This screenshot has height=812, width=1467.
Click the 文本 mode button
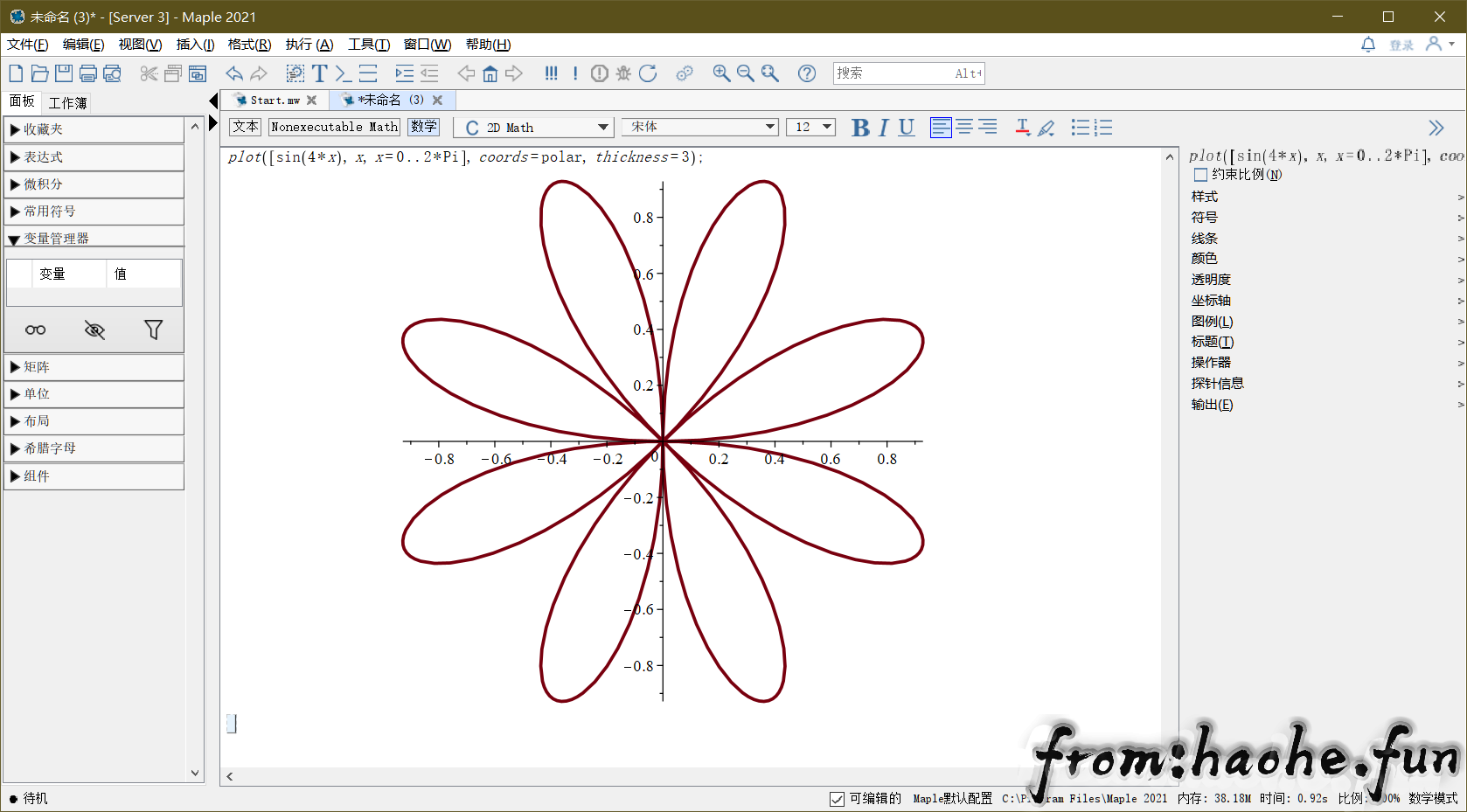(246, 127)
